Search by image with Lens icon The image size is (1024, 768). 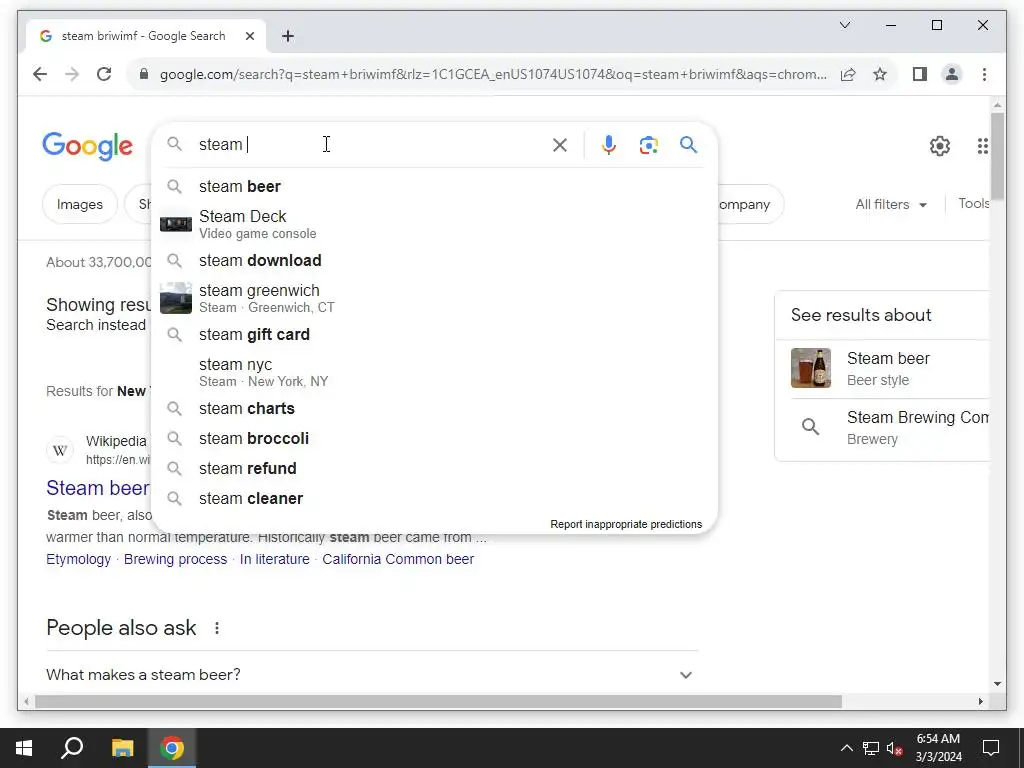point(648,145)
